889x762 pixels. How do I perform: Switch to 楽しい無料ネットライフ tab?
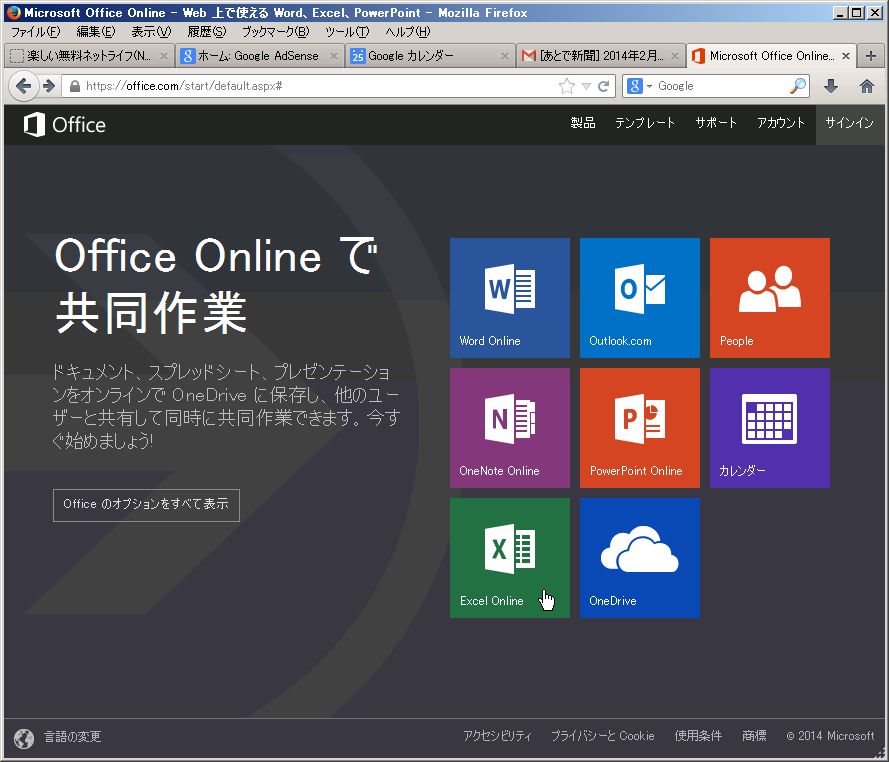[89, 56]
